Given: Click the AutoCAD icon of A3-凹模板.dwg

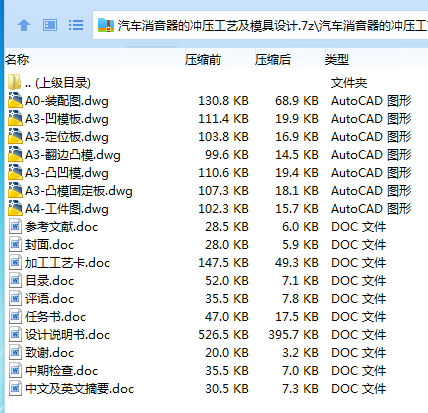Looking at the screenshot, I should point(15,118).
